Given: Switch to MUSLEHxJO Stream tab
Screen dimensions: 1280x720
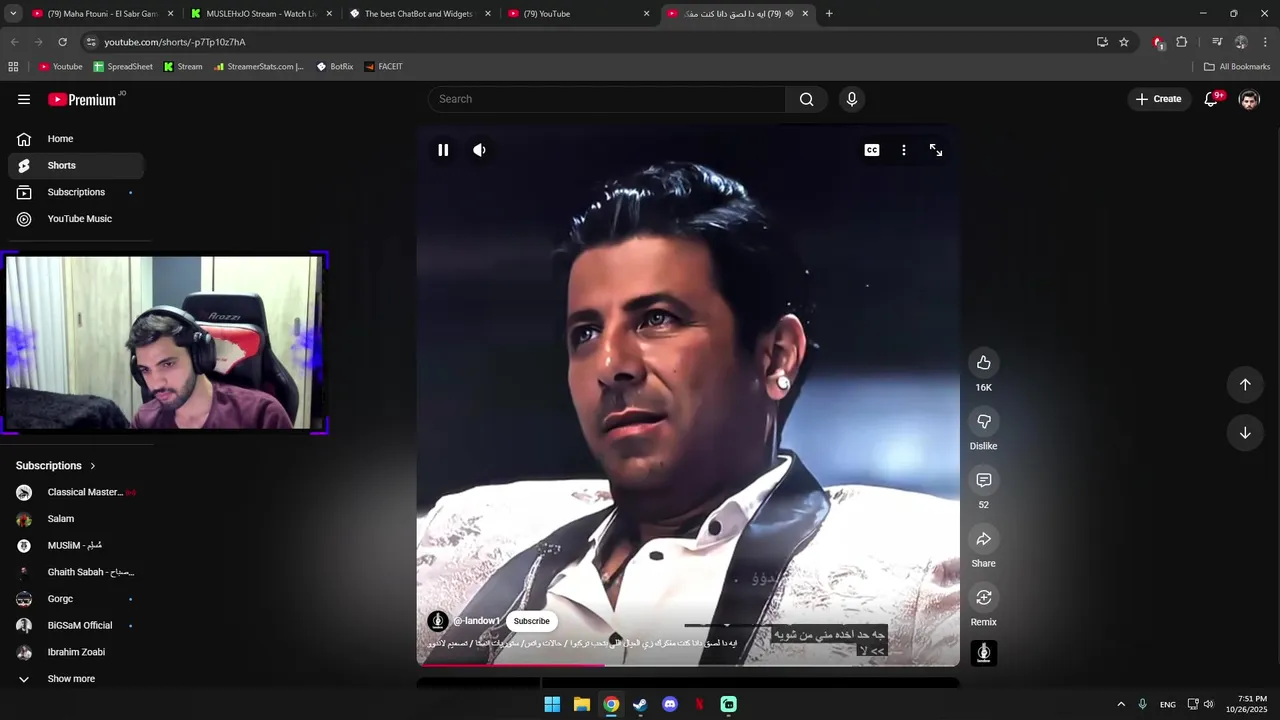Looking at the screenshot, I should [x=260, y=14].
